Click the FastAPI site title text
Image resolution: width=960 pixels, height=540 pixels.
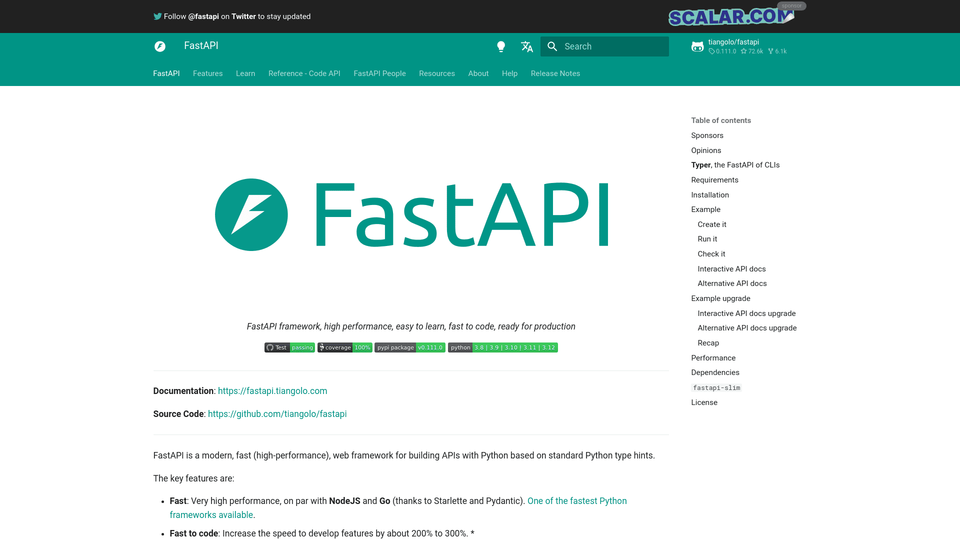pos(201,46)
